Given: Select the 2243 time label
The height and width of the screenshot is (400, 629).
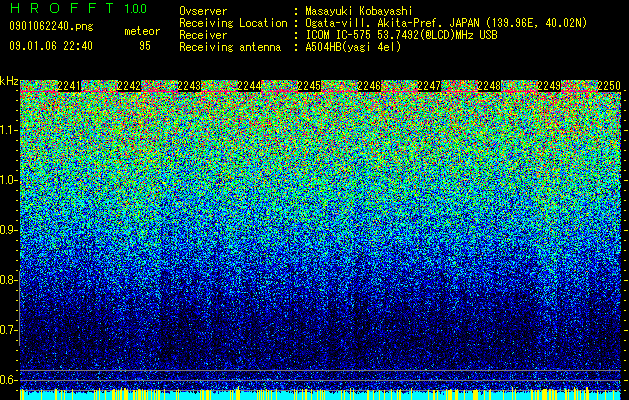Looking at the screenshot, I should [x=189, y=86].
